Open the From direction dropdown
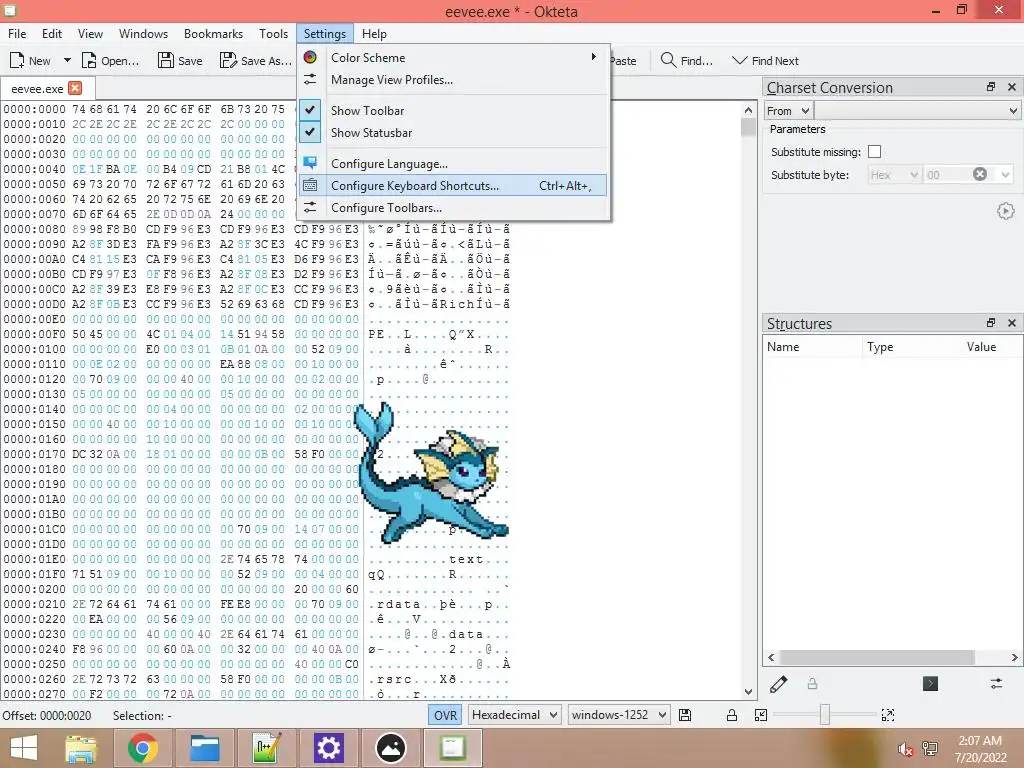This screenshot has width=1024, height=768. pyautogui.click(x=789, y=110)
